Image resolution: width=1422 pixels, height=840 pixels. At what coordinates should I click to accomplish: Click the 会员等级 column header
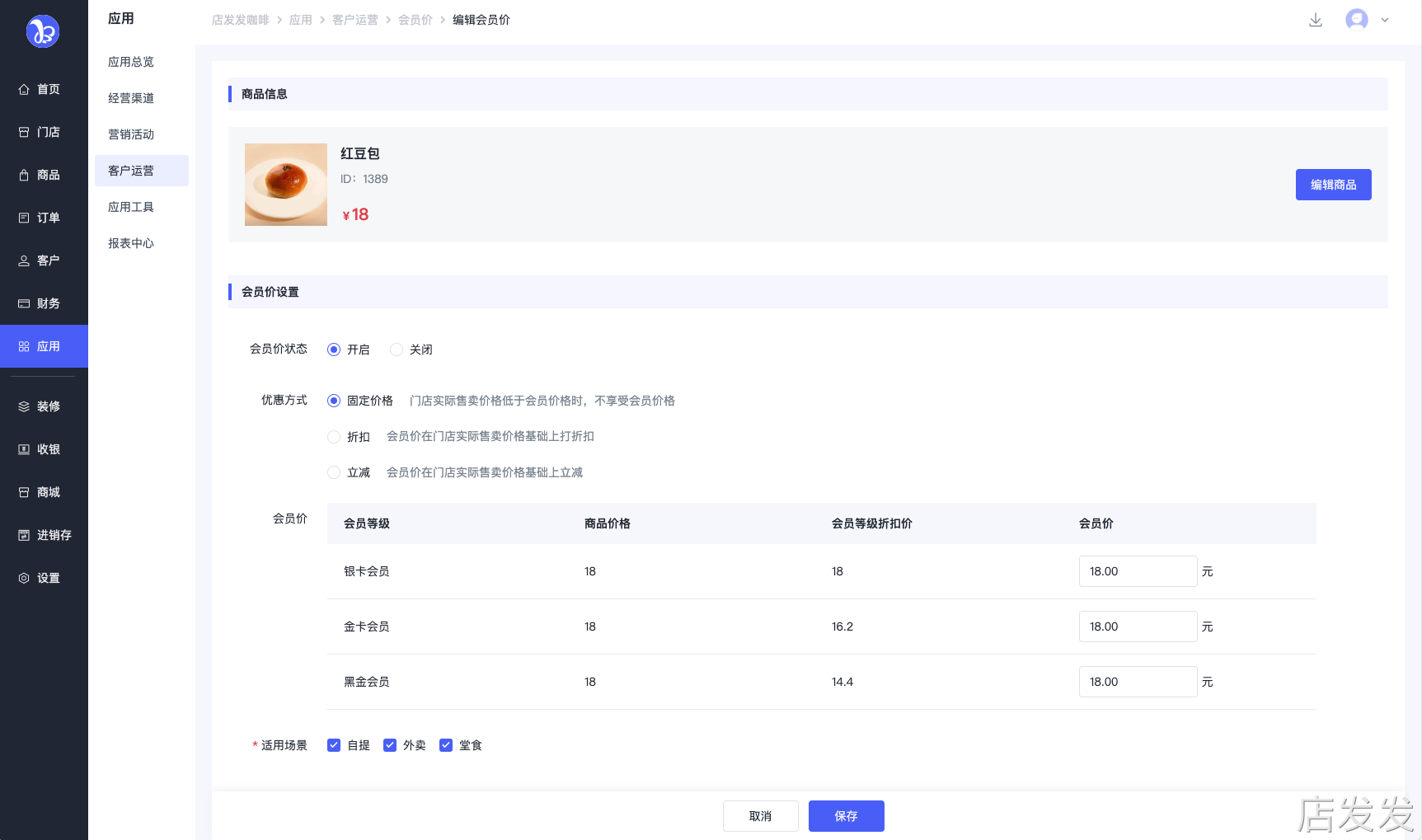367,523
